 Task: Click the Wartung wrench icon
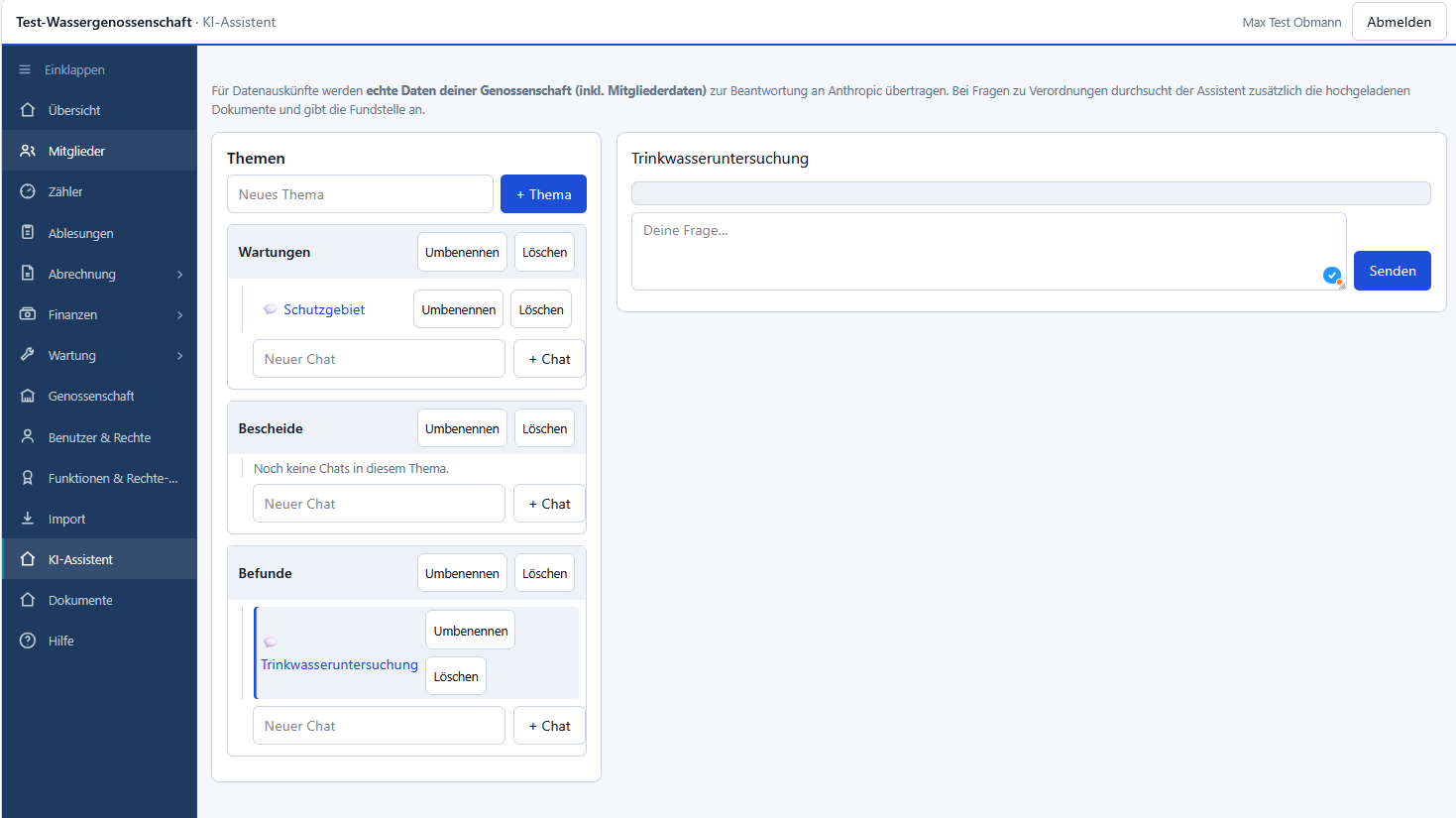tap(28, 355)
